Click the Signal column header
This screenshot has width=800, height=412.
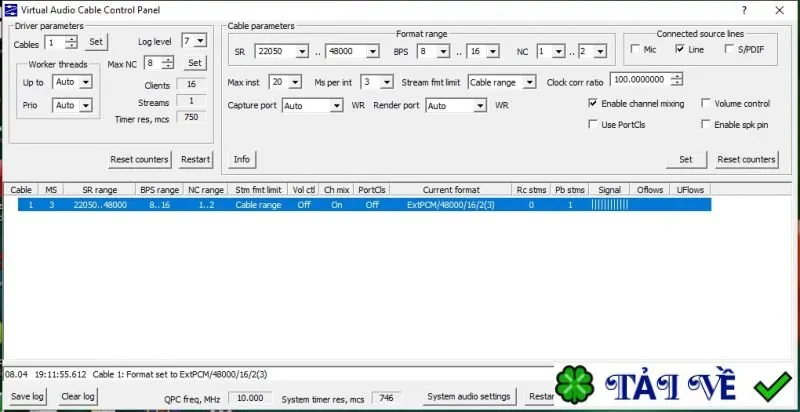pos(609,190)
